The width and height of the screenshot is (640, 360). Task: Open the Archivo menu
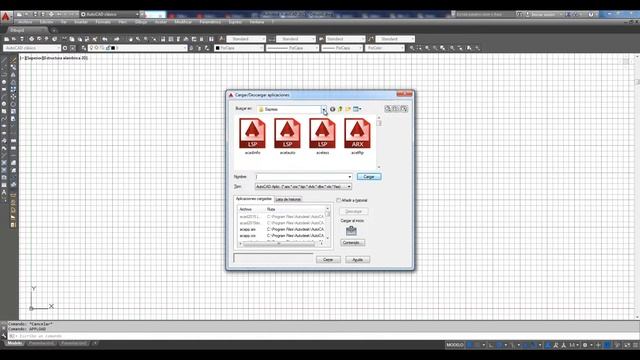(x=25, y=22)
